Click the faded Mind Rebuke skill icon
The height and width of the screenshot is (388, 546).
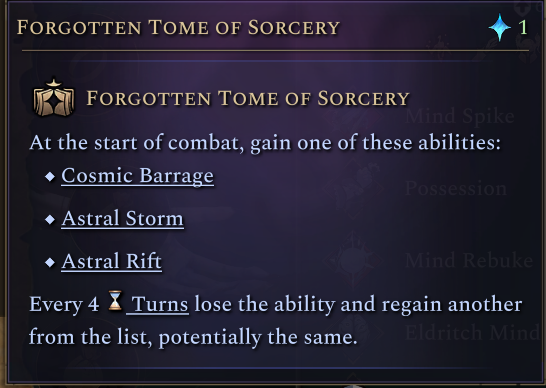353,260
